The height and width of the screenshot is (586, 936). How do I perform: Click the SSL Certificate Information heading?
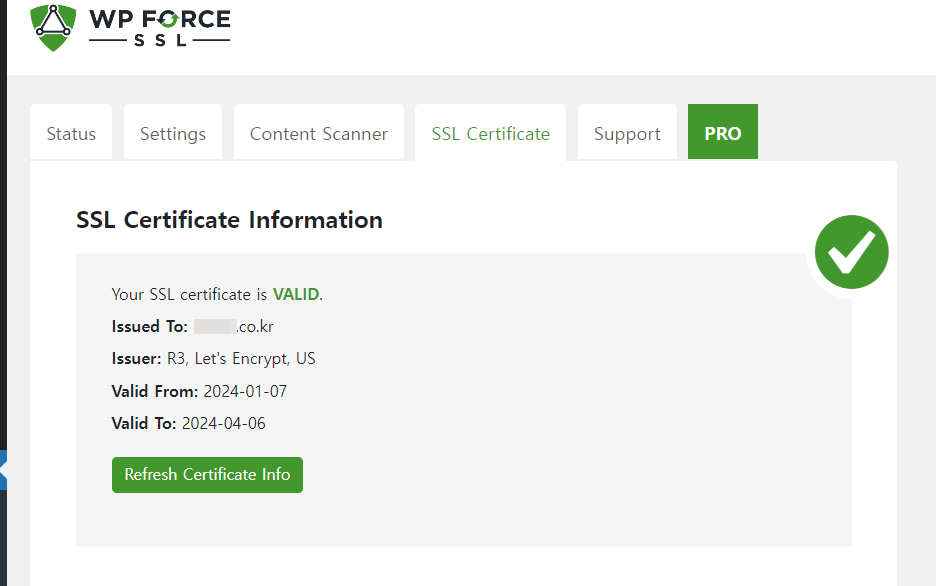tap(229, 220)
